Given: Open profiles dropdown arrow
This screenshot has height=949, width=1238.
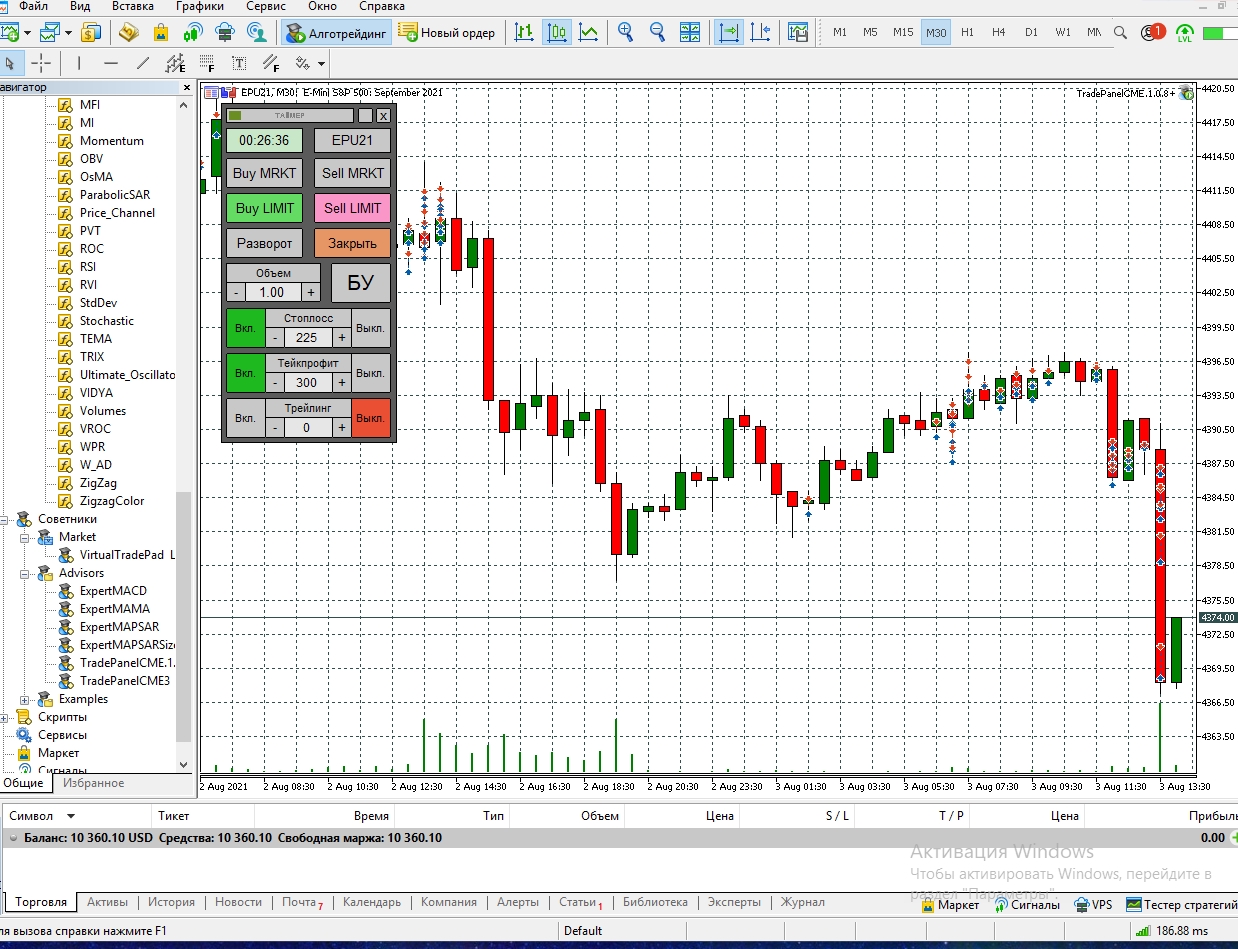Looking at the screenshot, I should tap(68, 32).
